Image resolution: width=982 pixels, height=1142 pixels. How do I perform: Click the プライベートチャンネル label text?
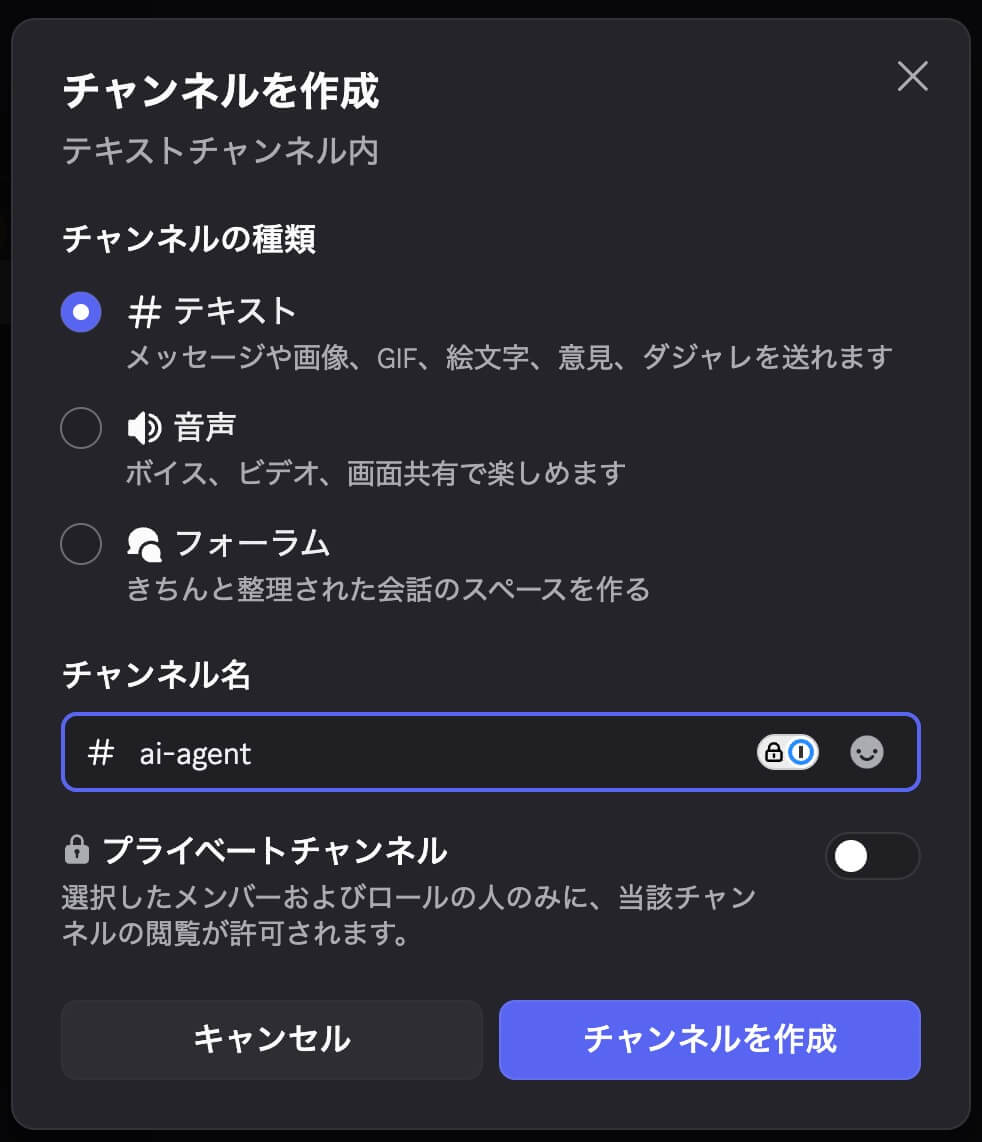(274, 851)
